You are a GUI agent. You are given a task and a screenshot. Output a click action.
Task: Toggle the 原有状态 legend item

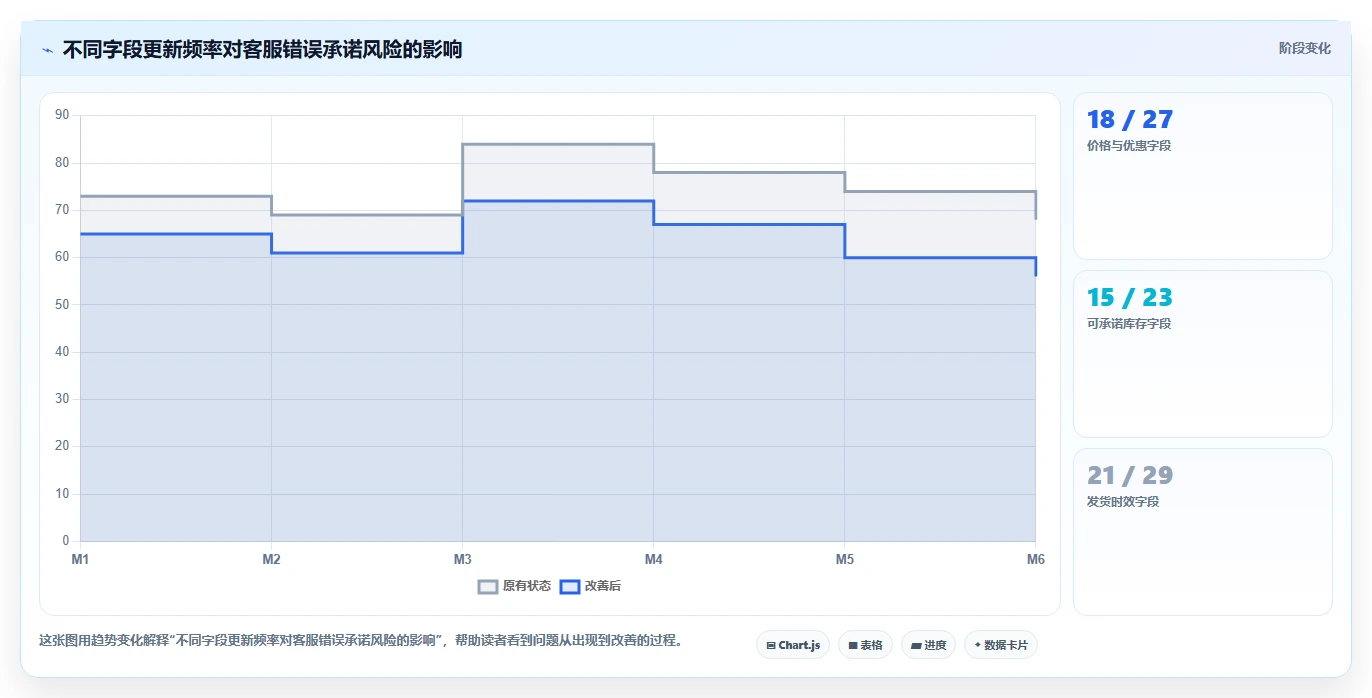(x=515, y=586)
